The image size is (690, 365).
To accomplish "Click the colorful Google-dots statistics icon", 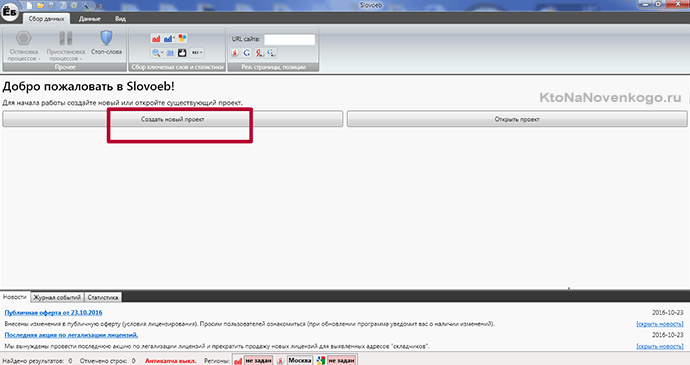I will click(182, 39).
